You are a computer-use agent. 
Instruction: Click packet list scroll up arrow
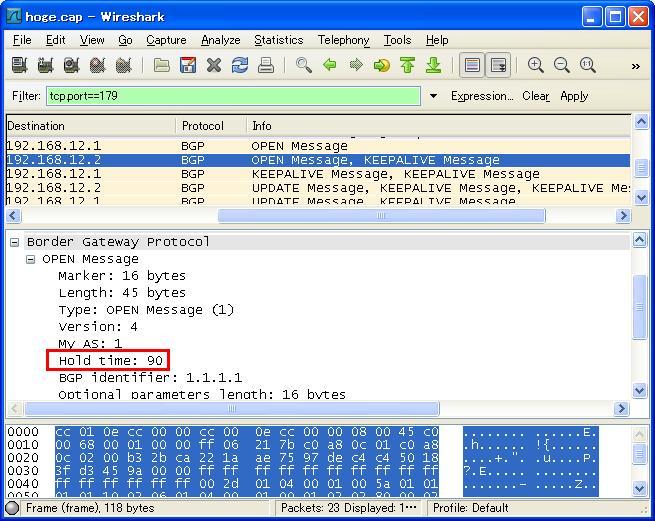click(x=641, y=122)
